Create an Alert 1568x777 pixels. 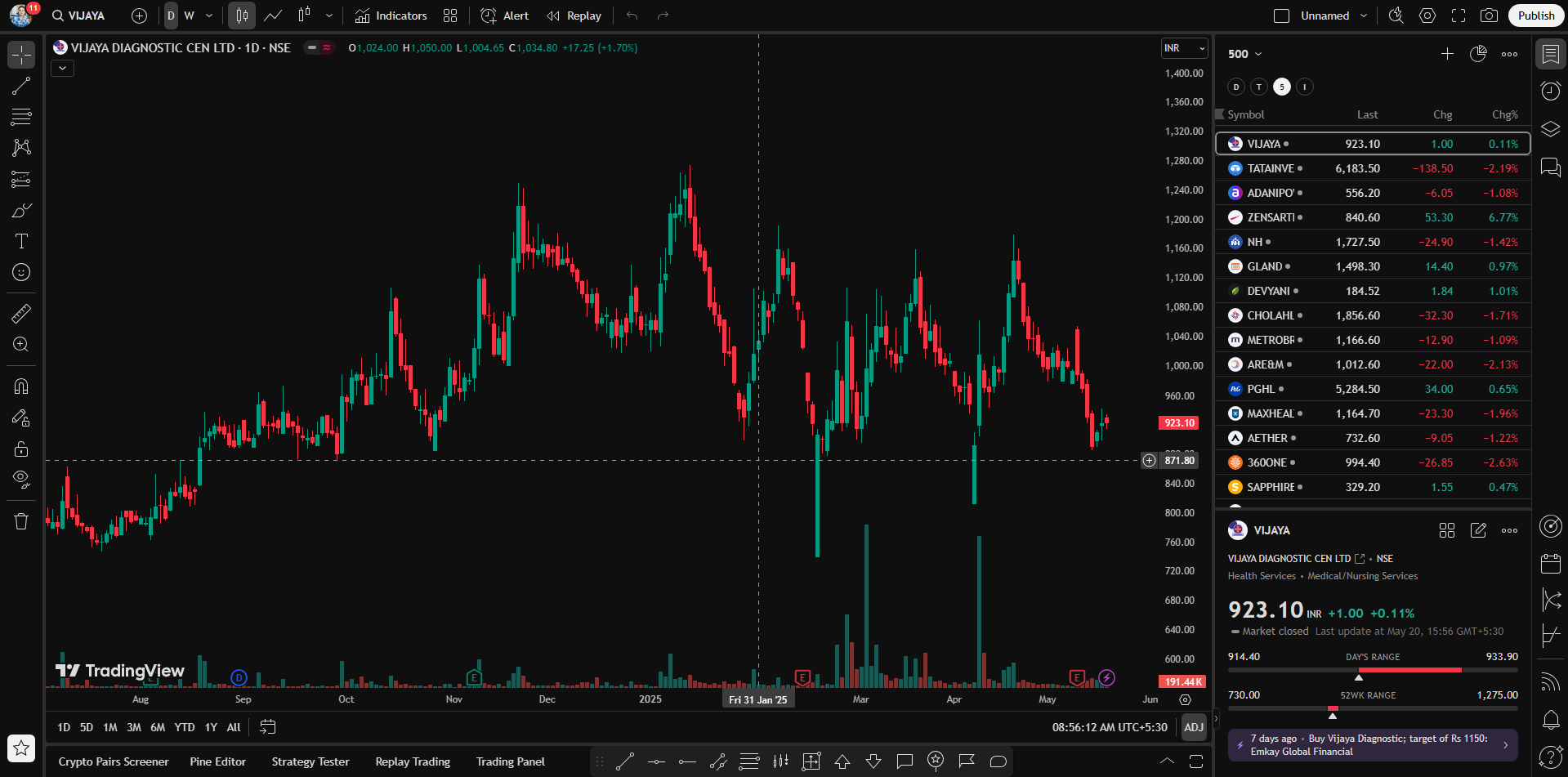(x=505, y=16)
